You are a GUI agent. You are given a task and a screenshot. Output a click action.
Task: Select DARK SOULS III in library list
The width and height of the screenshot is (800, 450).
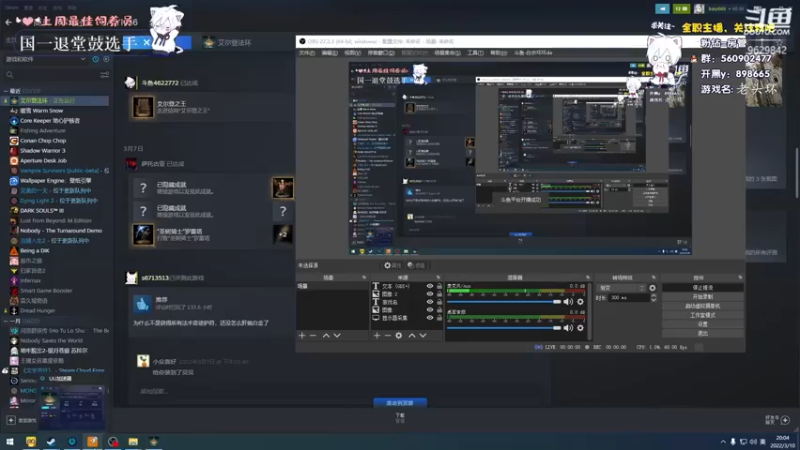pos(42,211)
